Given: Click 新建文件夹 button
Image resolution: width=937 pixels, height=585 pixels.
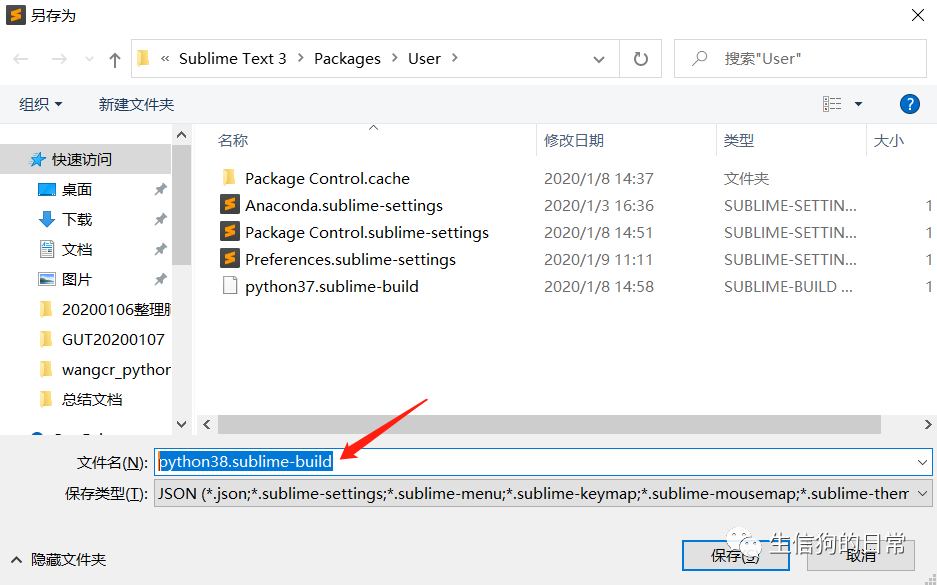Looking at the screenshot, I should 136,105.
